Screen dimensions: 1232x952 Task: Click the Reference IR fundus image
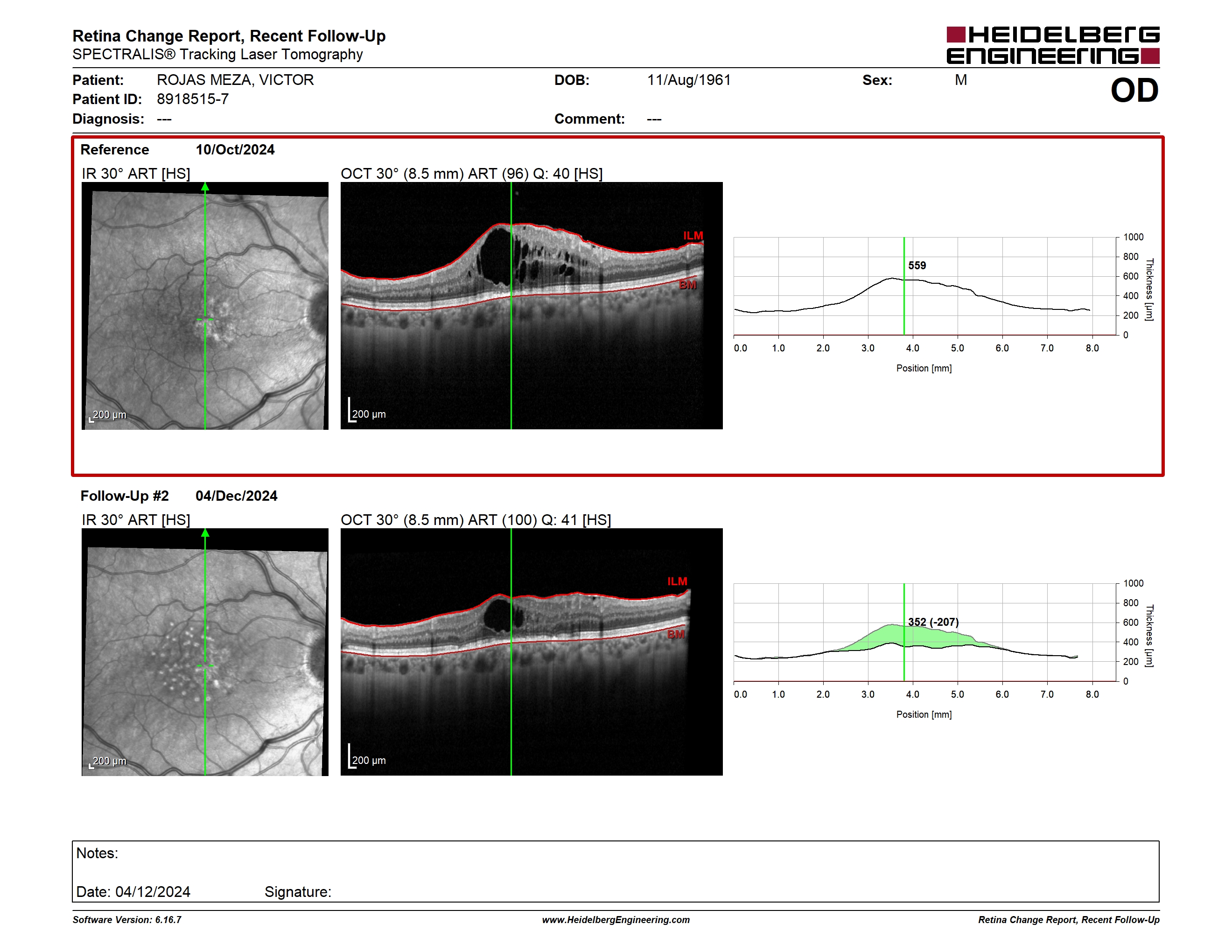point(205,306)
